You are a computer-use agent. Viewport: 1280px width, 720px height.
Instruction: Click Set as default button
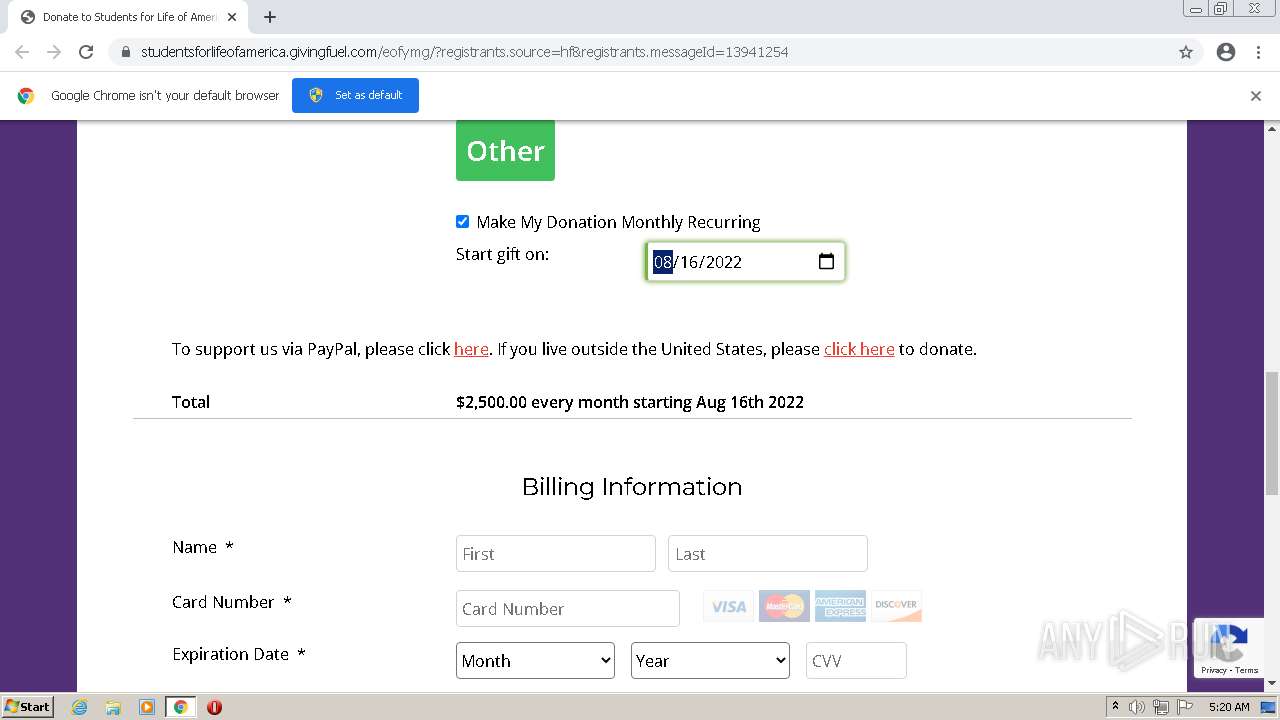pos(355,95)
